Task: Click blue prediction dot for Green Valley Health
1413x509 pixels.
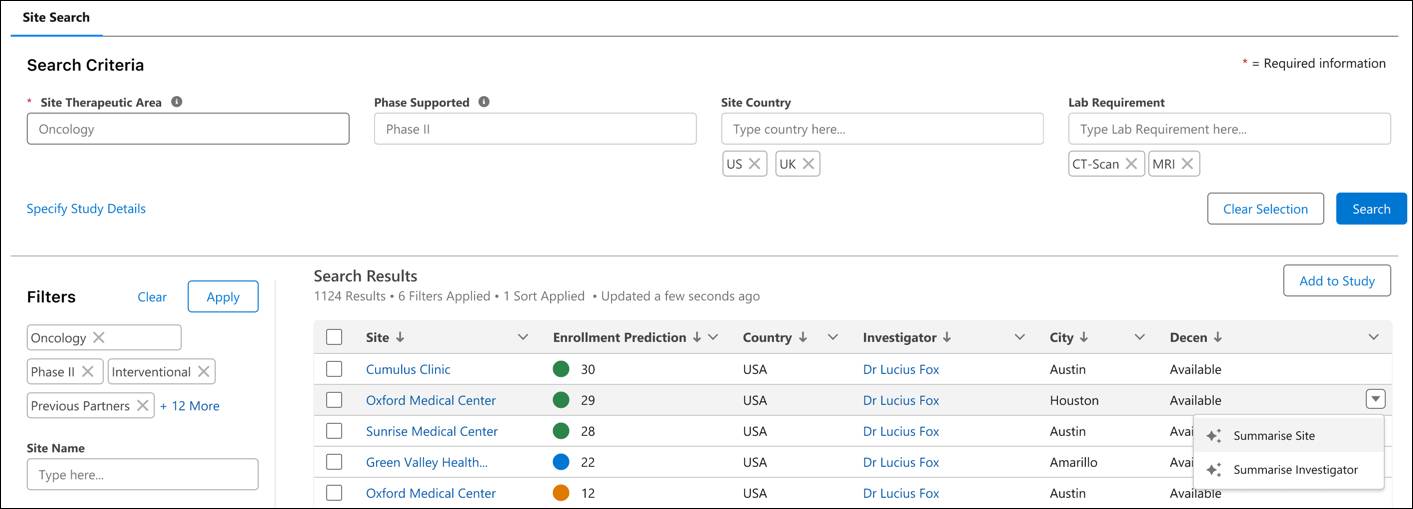Action: point(561,462)
